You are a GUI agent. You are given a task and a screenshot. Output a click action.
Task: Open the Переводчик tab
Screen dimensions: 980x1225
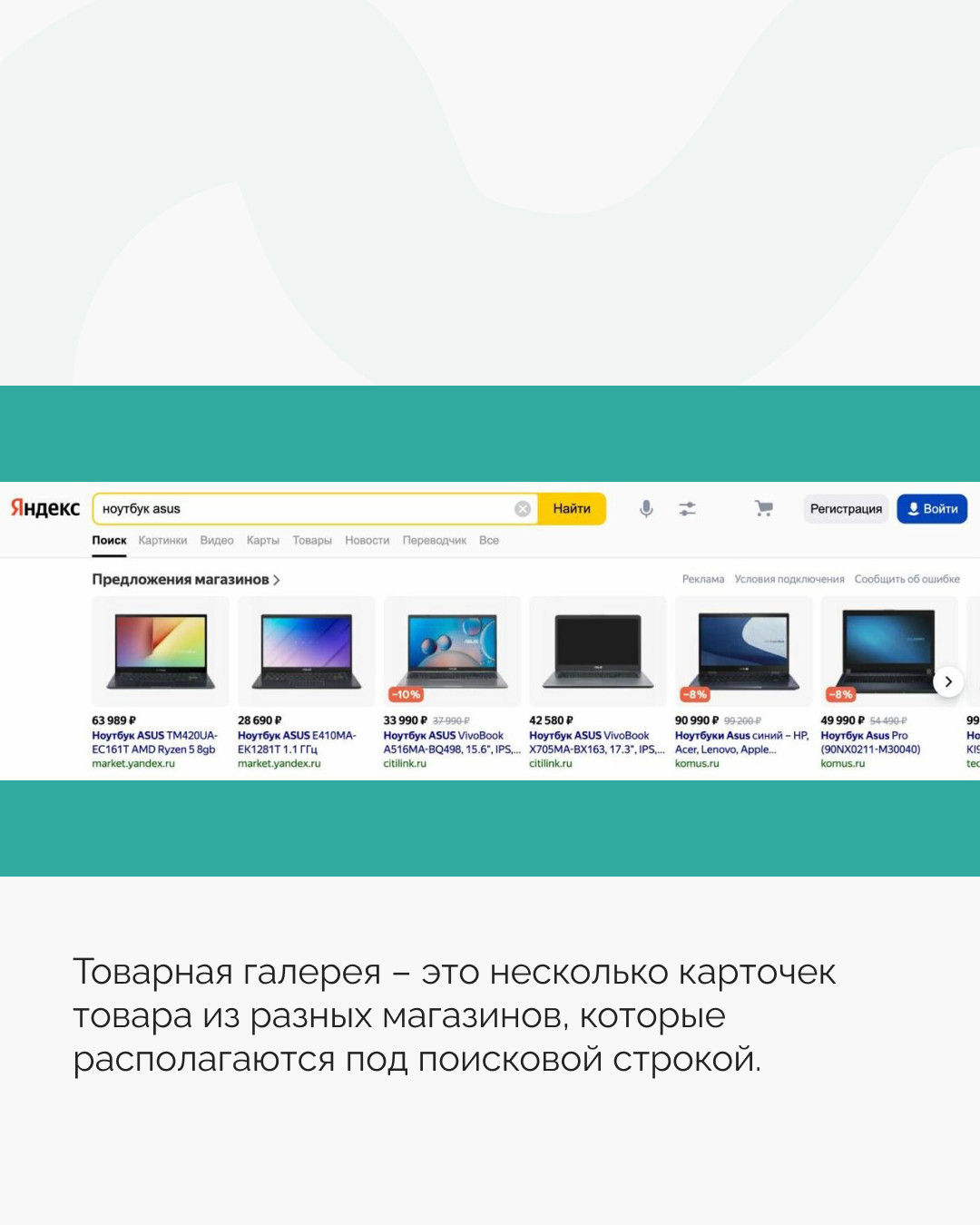[435, 540]
